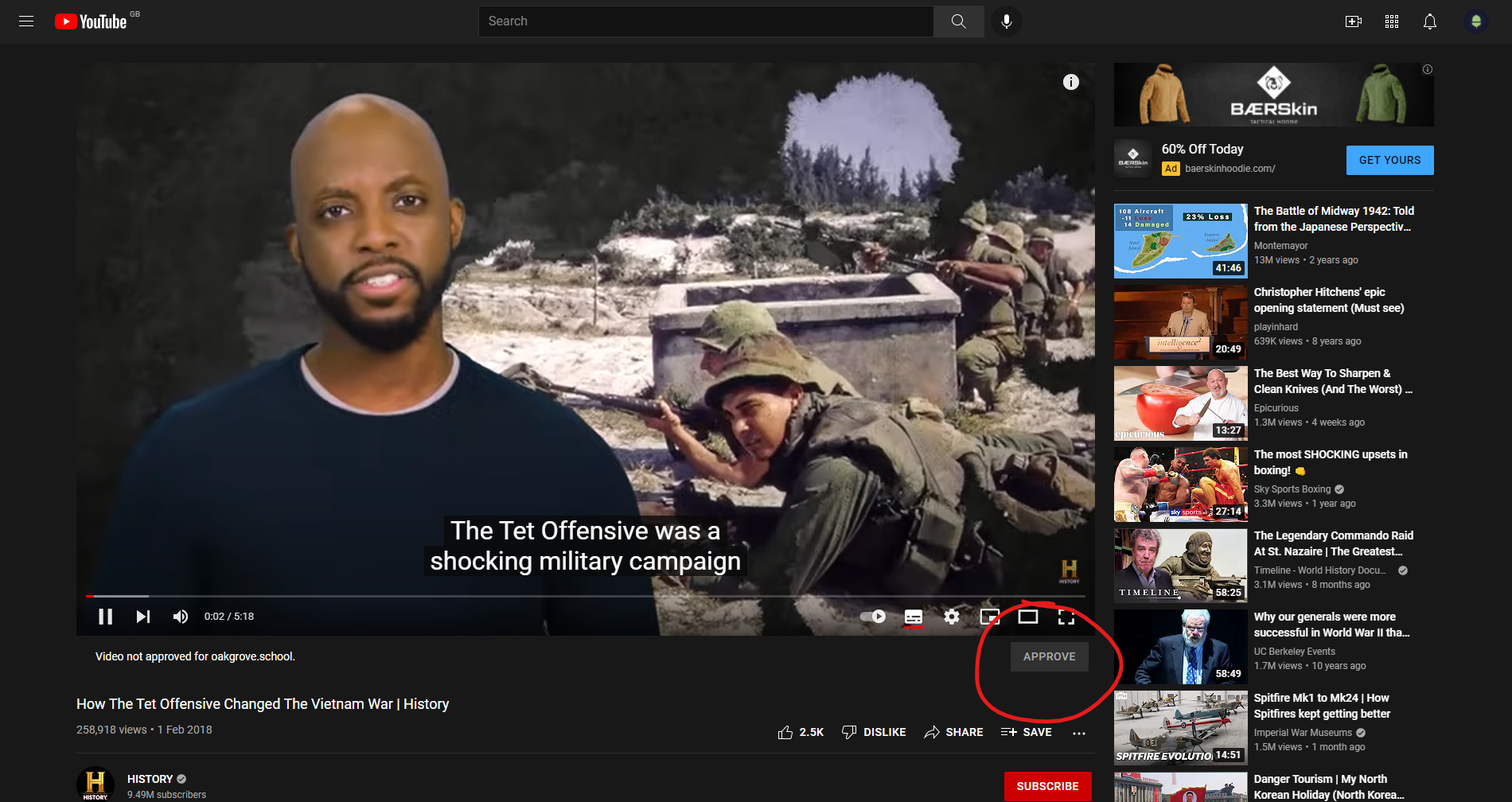1512x802 pixels.
Task: Show video info card icon
Action: click(1071, 82)
